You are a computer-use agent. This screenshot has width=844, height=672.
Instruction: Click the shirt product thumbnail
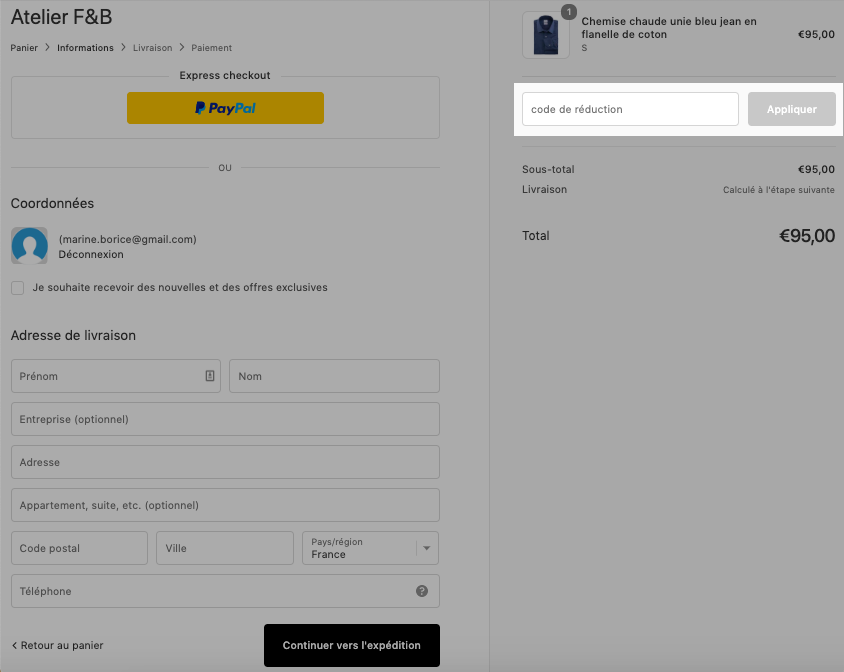[546, 35]
